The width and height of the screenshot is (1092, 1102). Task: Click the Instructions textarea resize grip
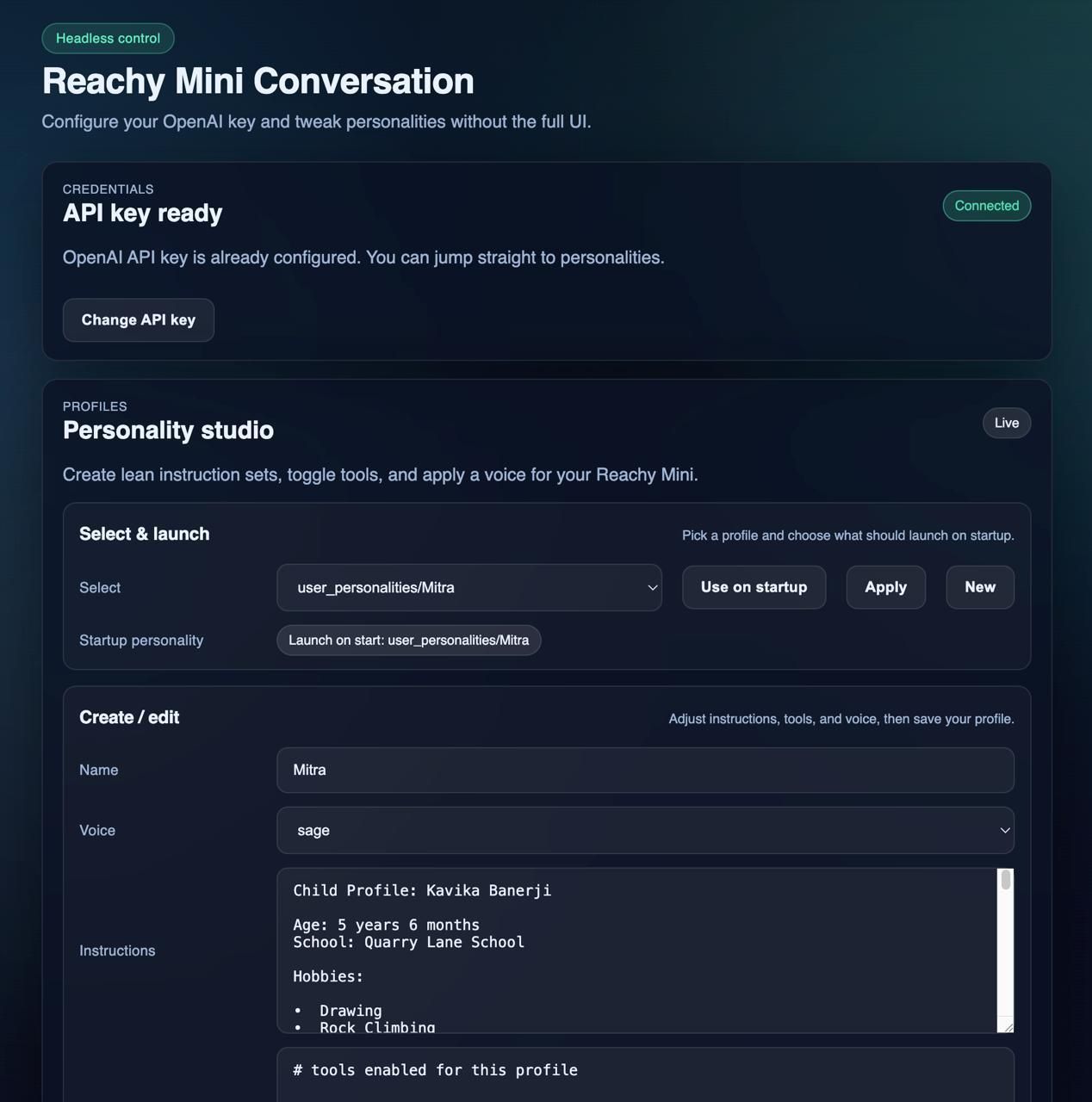pyautogui.click(x=1008, y=1027)
